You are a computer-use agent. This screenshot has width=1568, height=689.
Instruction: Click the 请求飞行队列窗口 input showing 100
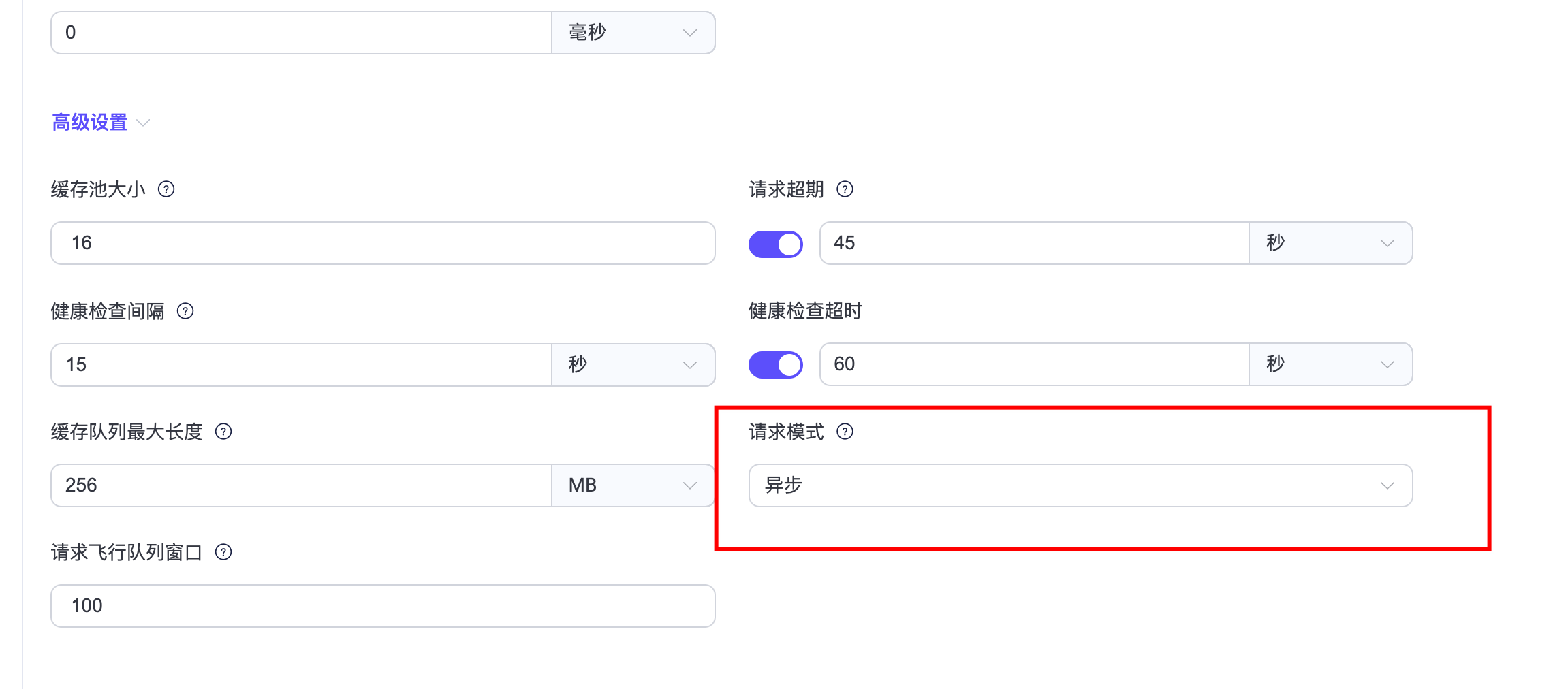pyautogui.click(x=381, y=606)
